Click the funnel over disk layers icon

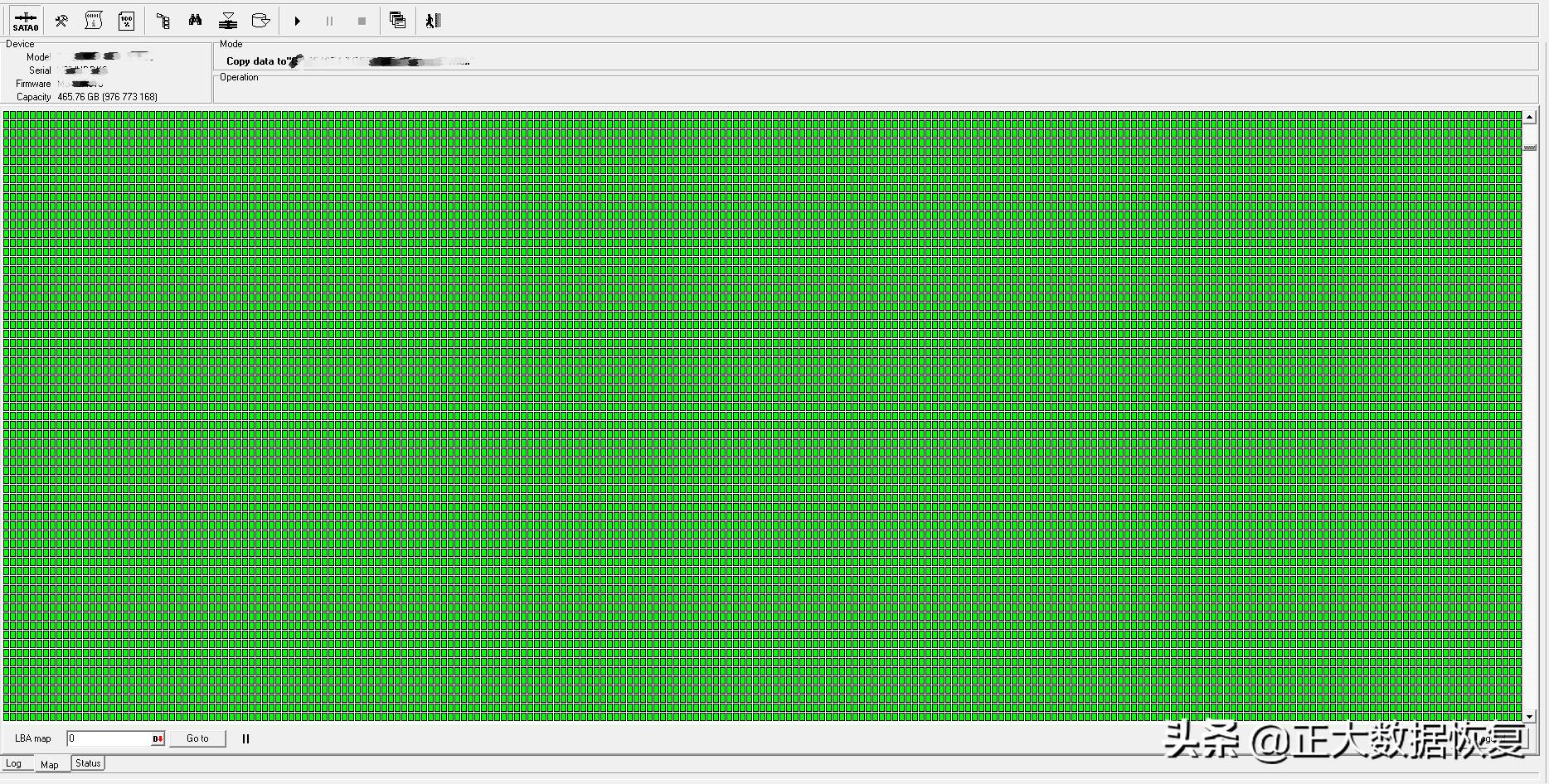(x=228, y=21)
